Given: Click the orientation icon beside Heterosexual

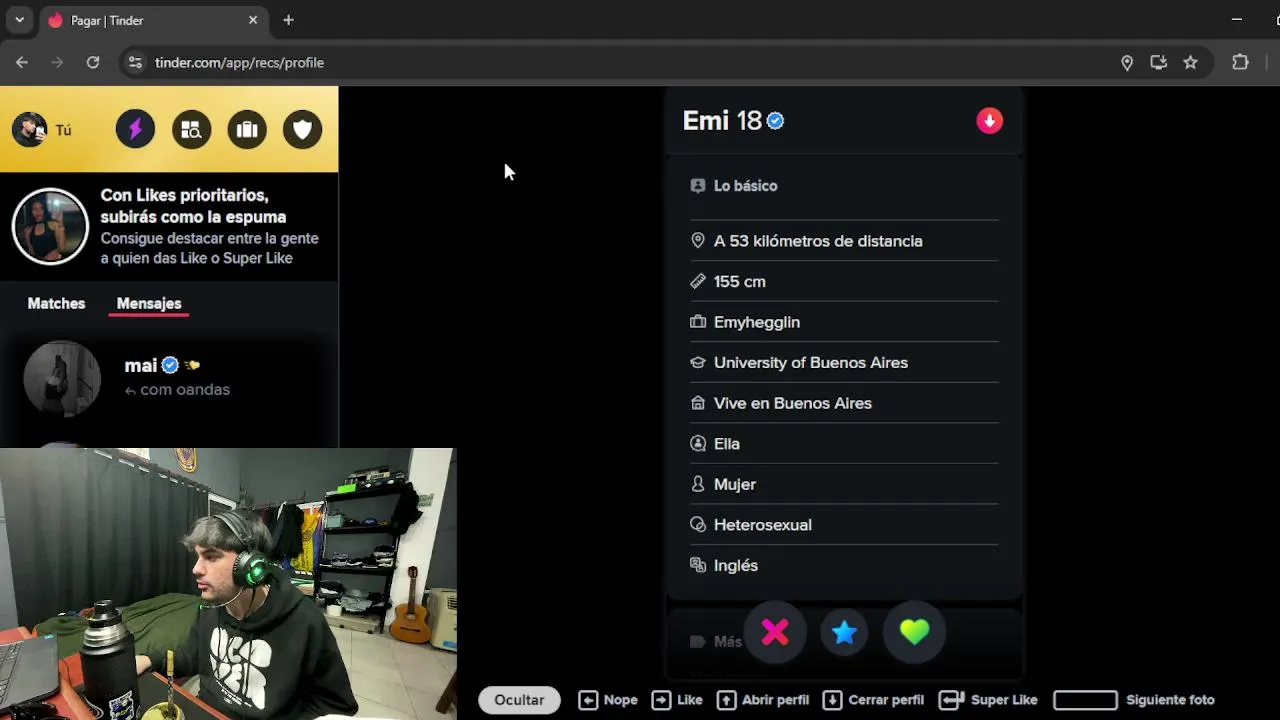Looking at the screenshot, I should (x=698, y=525).
